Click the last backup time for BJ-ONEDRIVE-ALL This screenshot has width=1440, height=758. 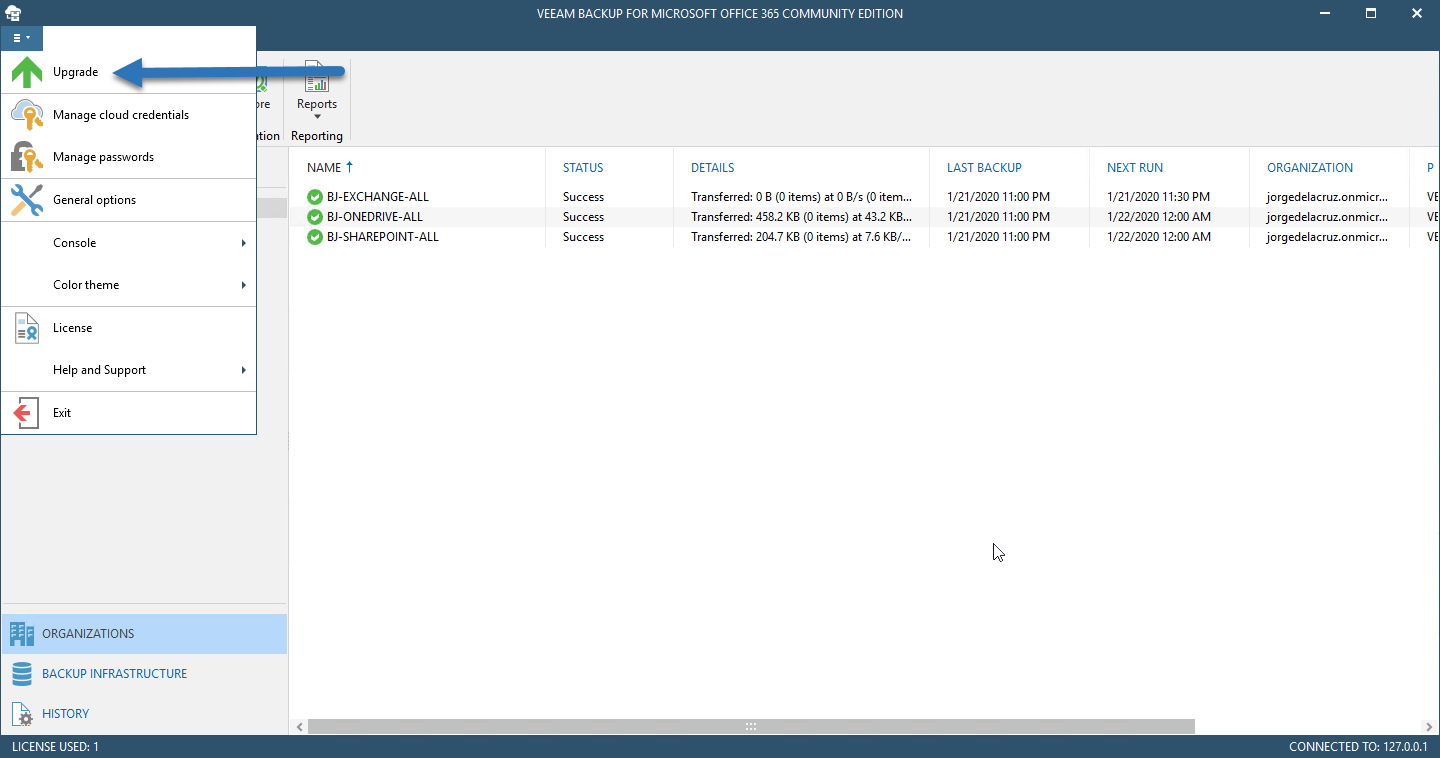pos(999,217)
